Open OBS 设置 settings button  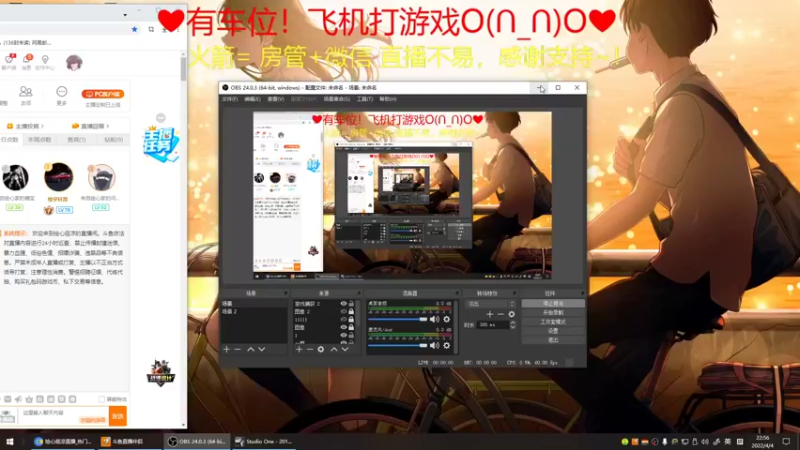tap(553, 331)
